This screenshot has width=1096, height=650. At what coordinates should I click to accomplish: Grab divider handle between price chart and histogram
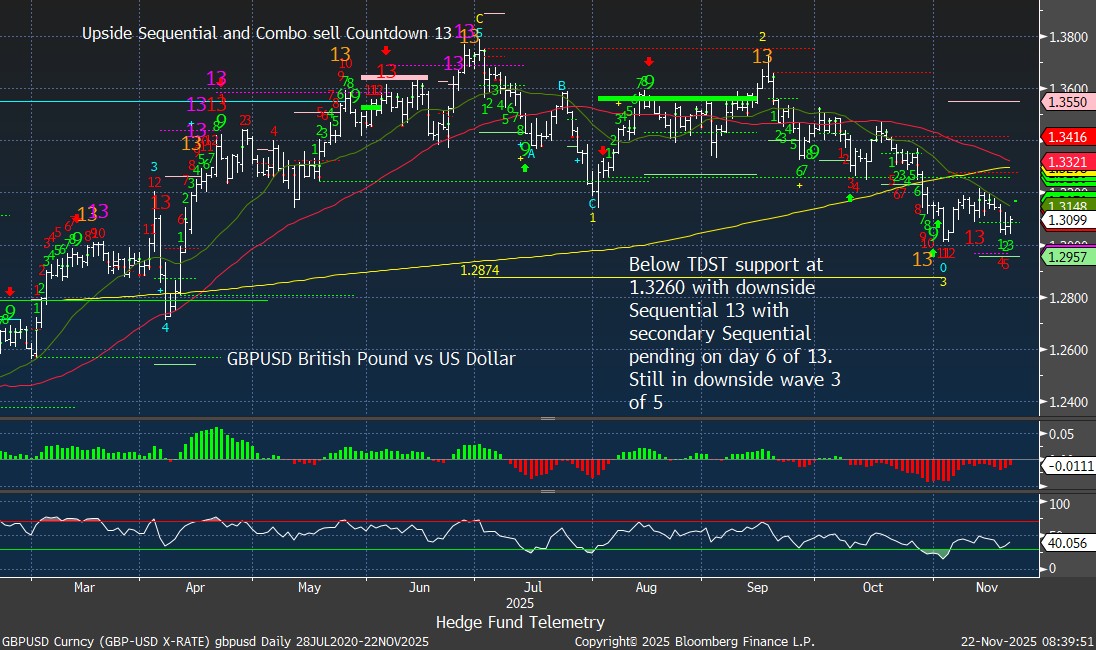point(547,418)
